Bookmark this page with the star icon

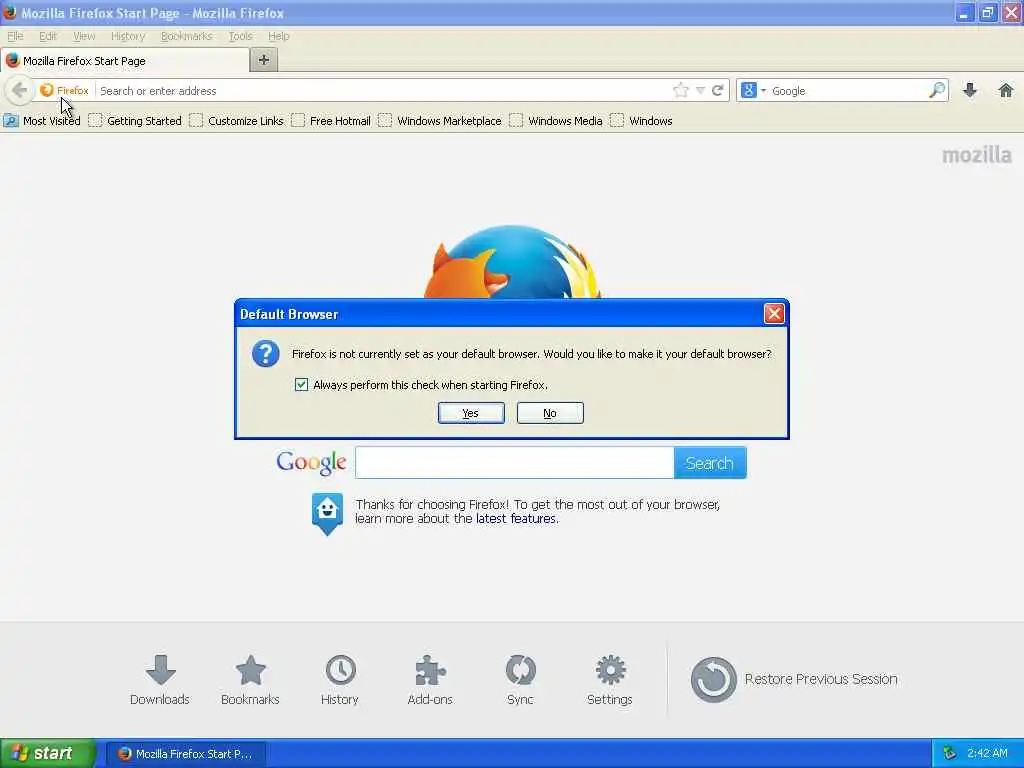pyautogui.click(x=680, y=90)
